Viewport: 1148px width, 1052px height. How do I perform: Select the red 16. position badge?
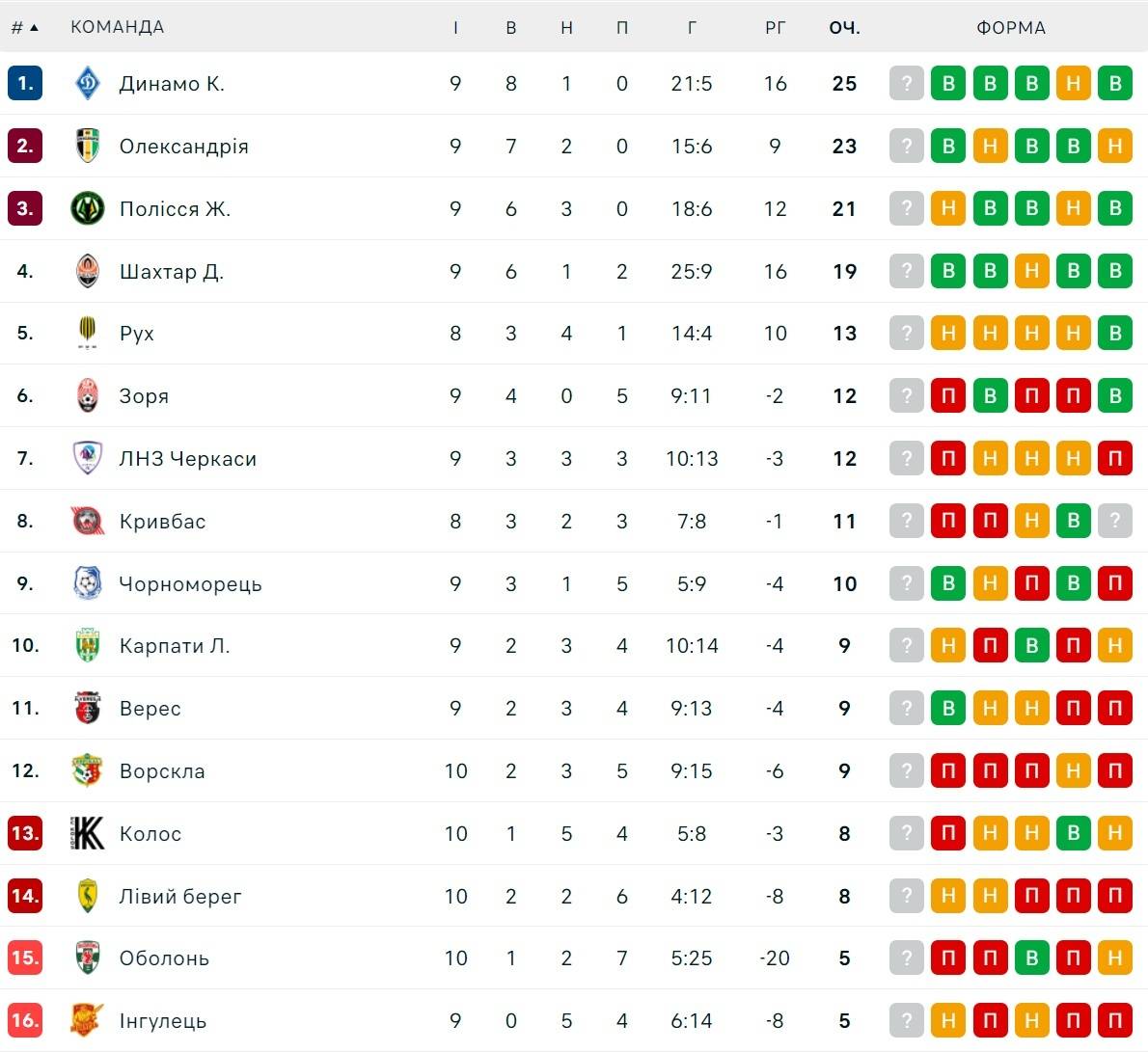coord(25,1020)
